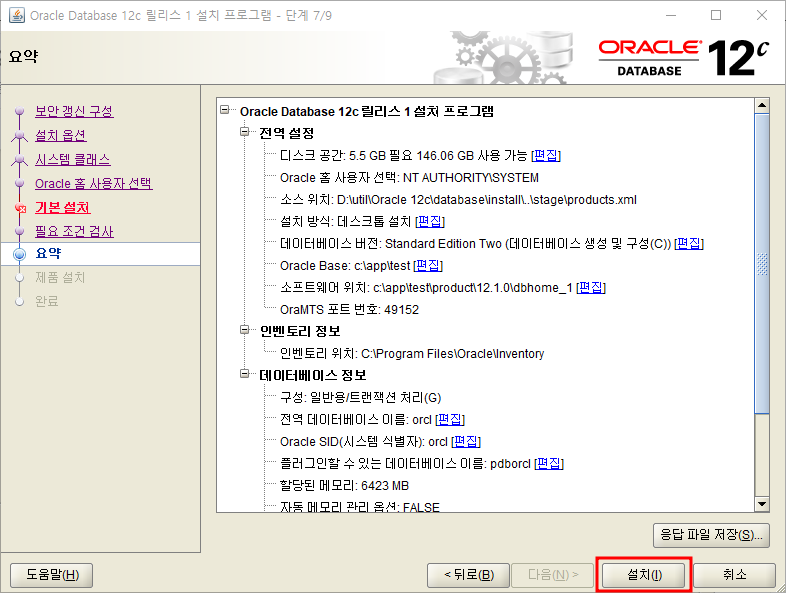The height and width of the screenshot is (593, 786).
Task: Click the Java installer icon in title bar
Action: [17, 15]
